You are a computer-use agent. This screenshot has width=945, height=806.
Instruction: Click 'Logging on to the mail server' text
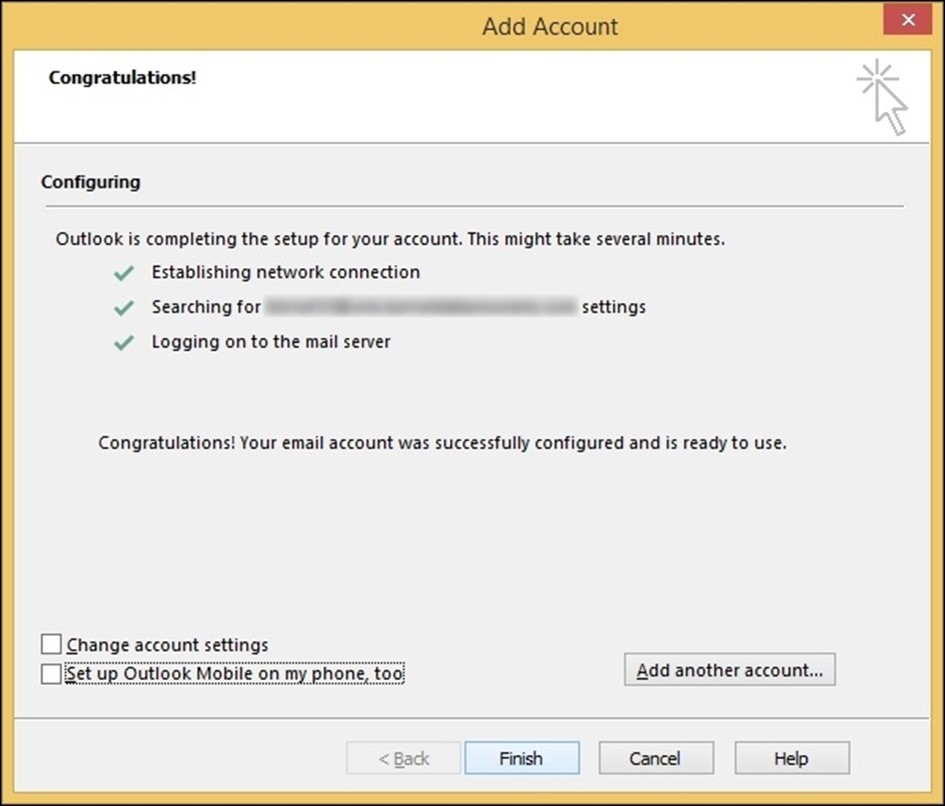(271, 342)
